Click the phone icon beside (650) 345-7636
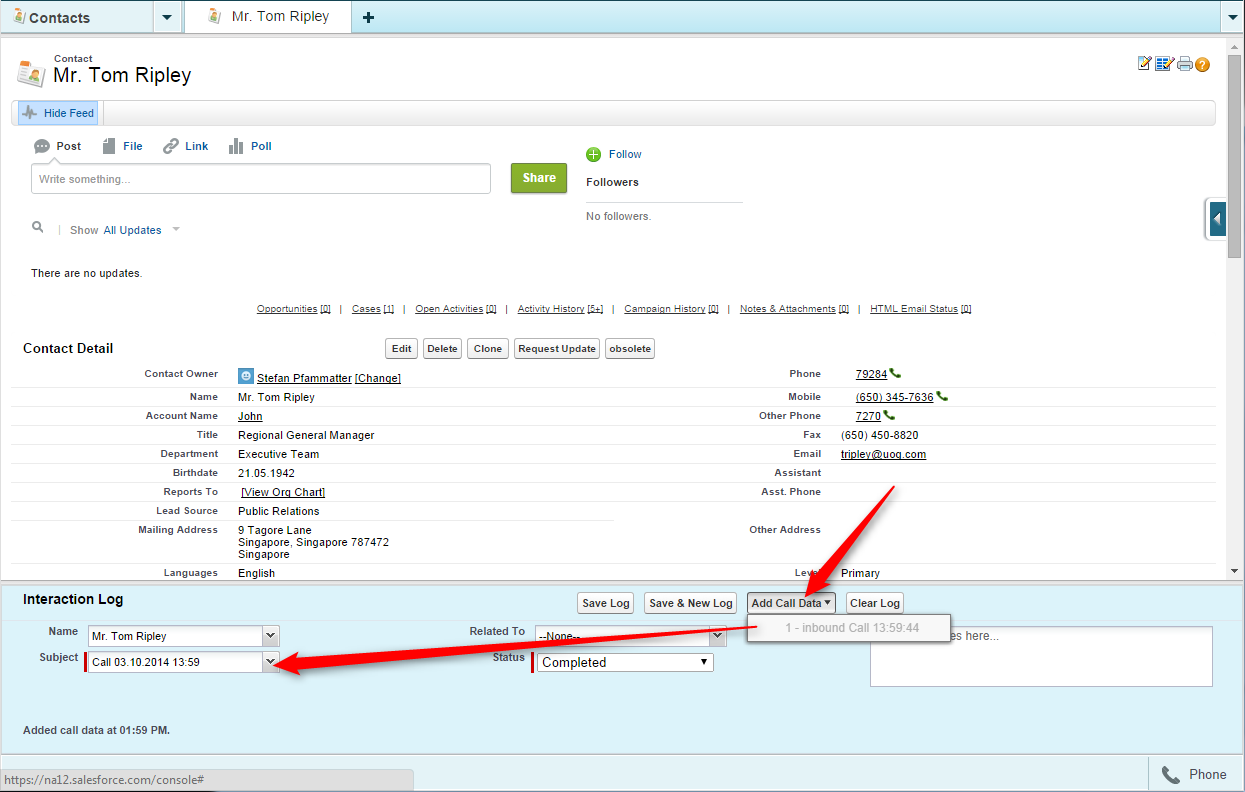 pos(942,396)
